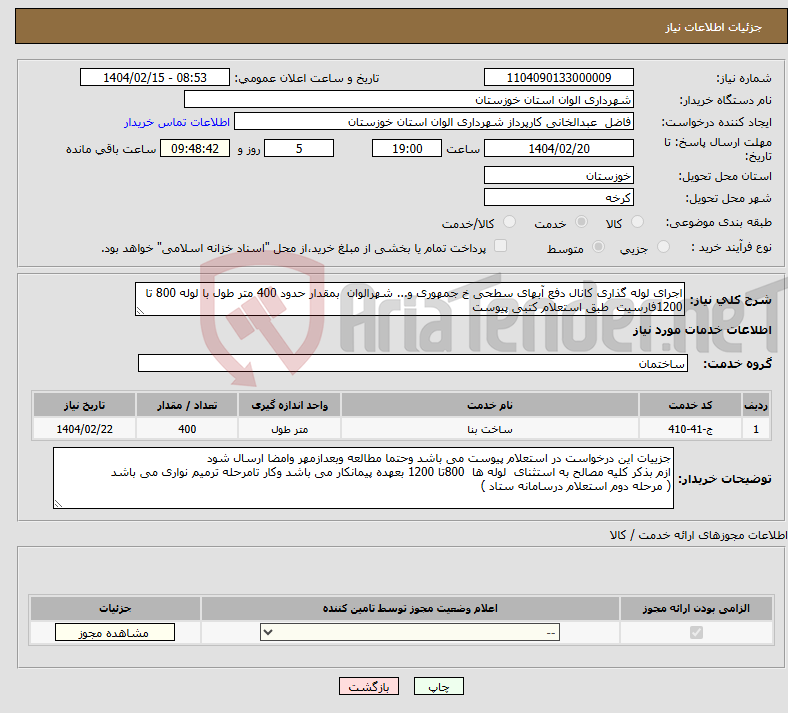The width and height of the screenshot is (788, 713).
Task: Click service code cell ج-41-410
Action: [x=691, y=429]
